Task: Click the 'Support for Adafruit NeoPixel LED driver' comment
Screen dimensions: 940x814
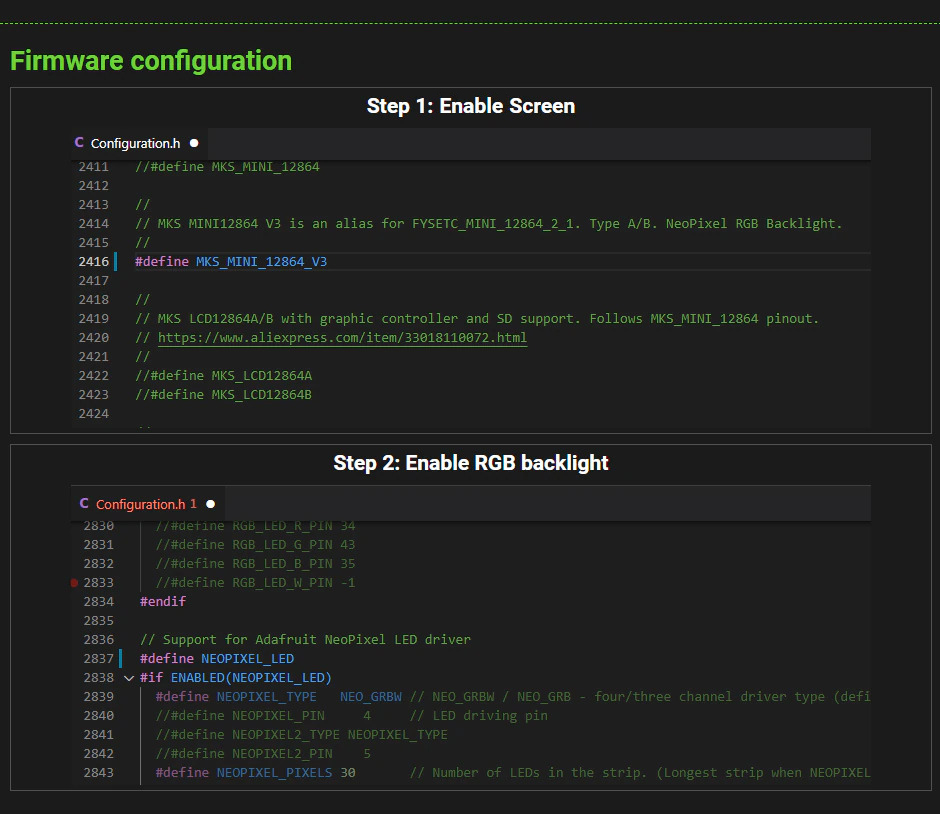Action: [306, 640]
